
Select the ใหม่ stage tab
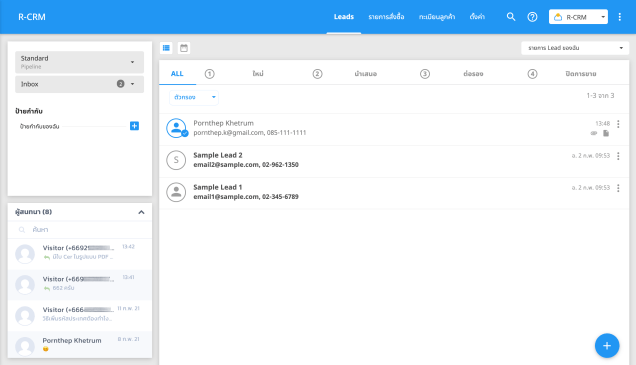click(x=258, y=74)
